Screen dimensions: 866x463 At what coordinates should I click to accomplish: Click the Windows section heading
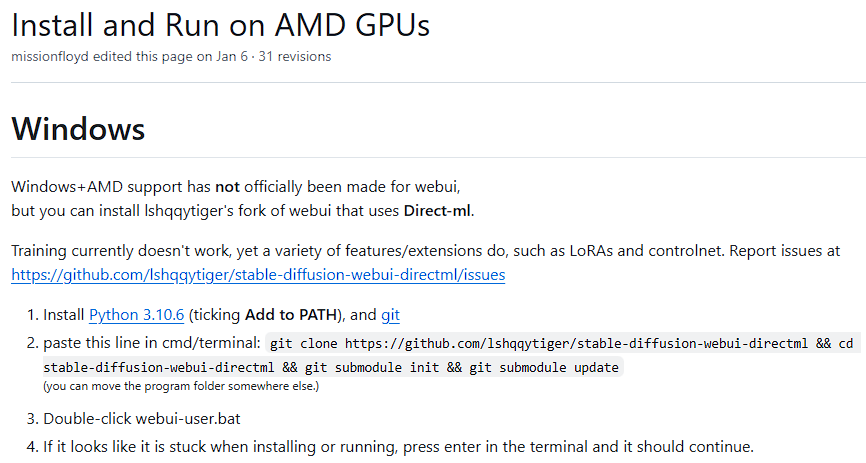point(78,129)
